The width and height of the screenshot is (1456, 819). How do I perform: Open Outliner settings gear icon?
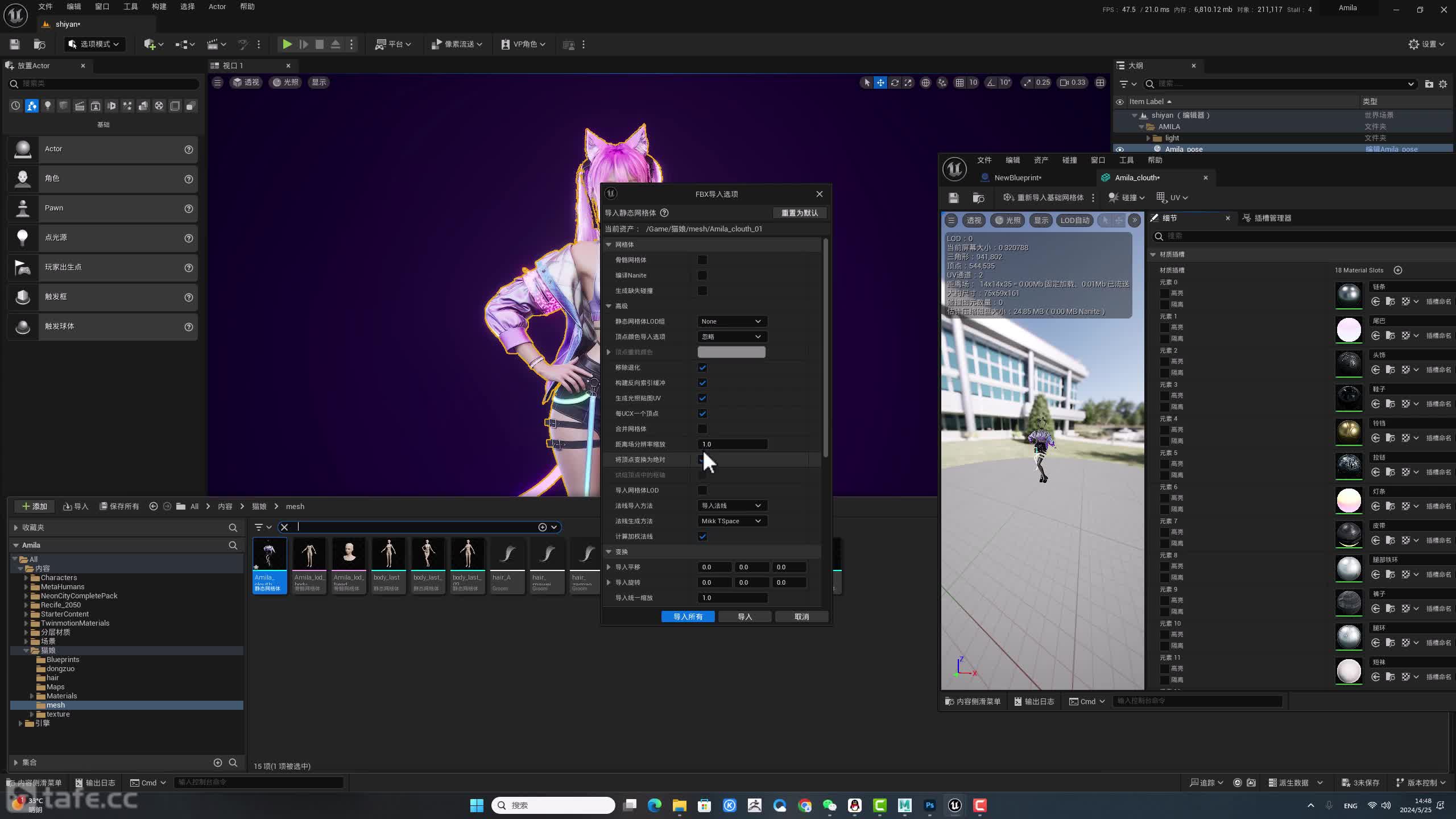1443,84
